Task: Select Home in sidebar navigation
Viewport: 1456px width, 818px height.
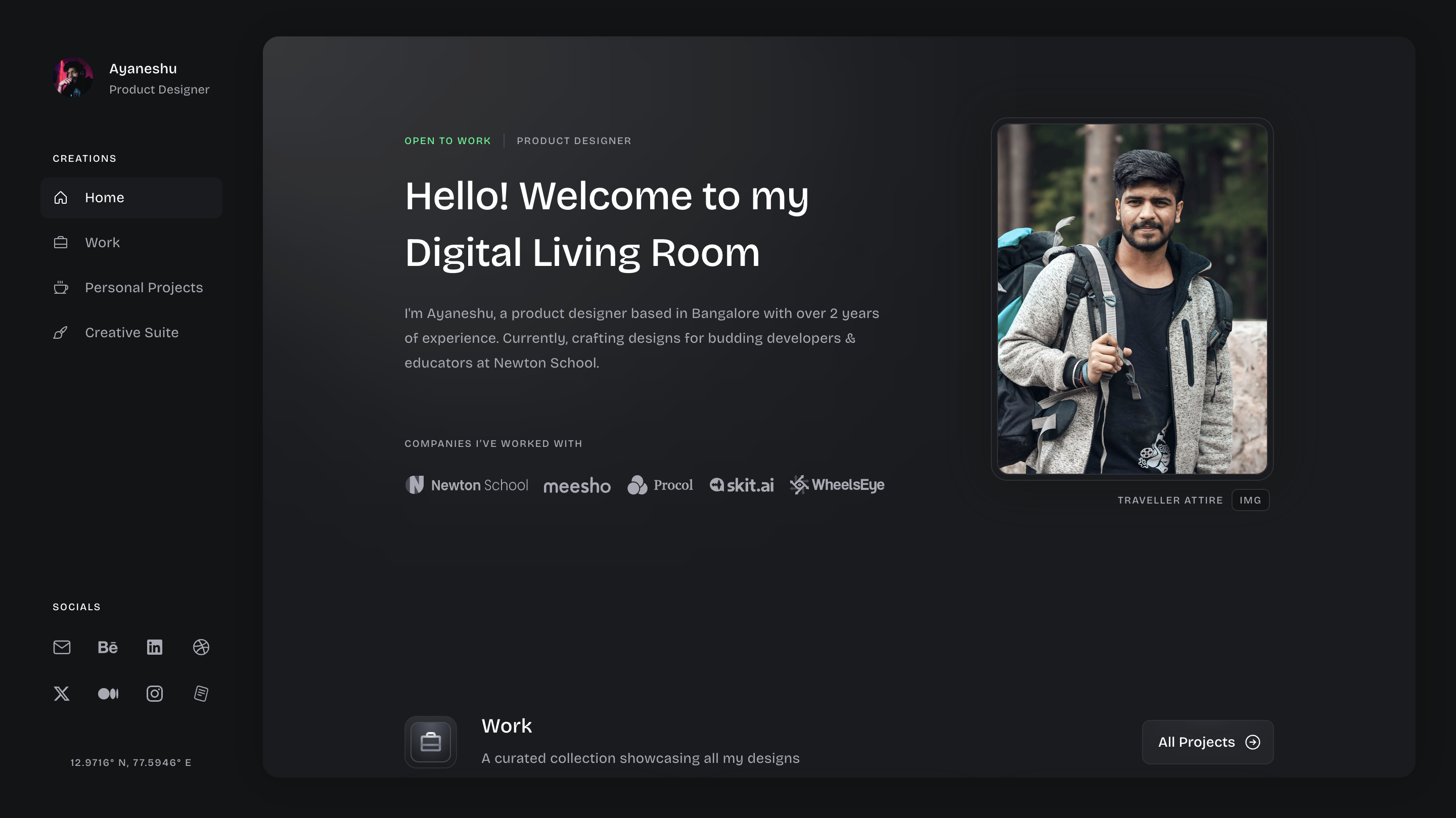Action: [x=131, y=198]
